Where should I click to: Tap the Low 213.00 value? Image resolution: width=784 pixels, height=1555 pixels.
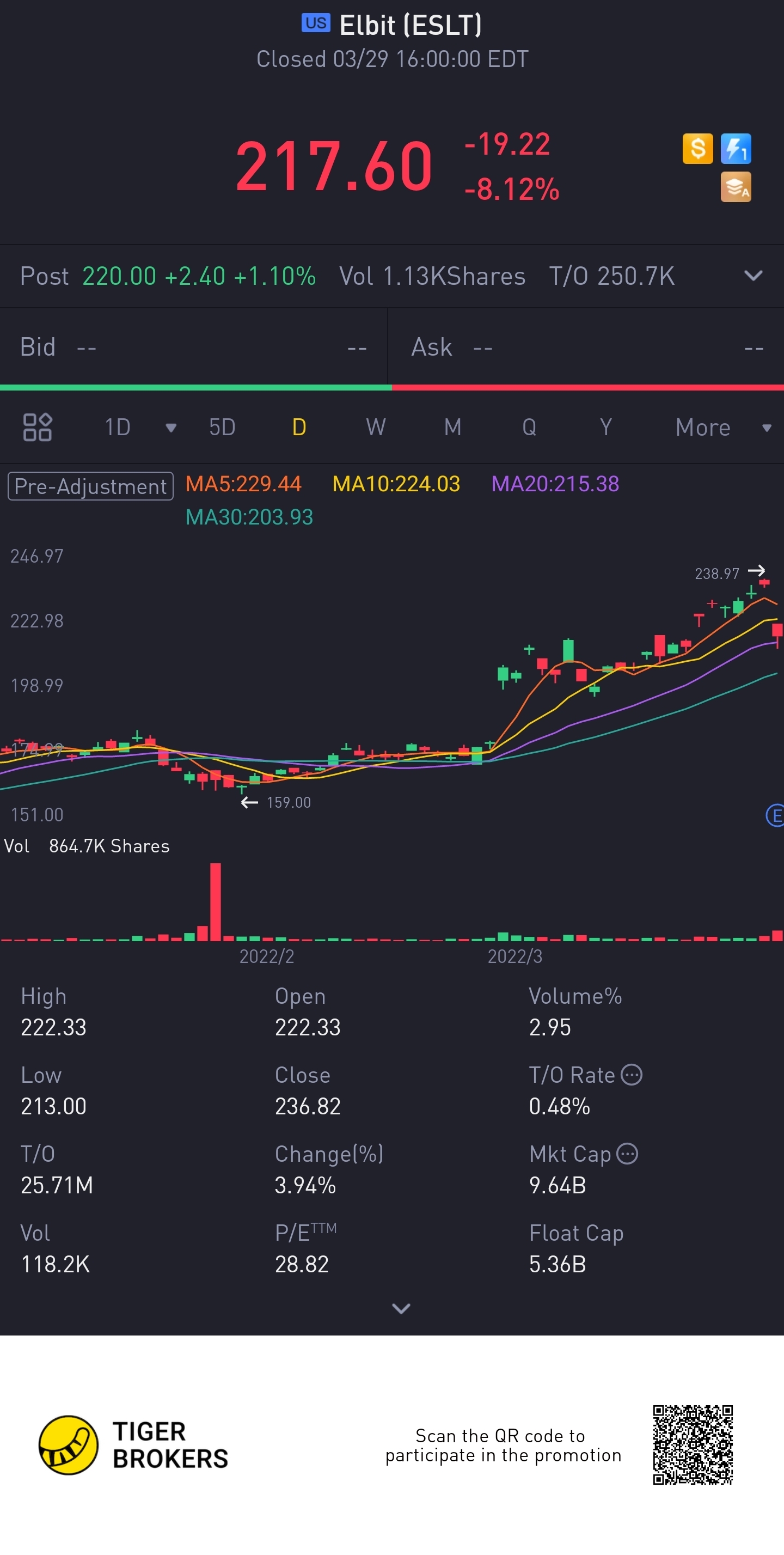point(54,1107)
